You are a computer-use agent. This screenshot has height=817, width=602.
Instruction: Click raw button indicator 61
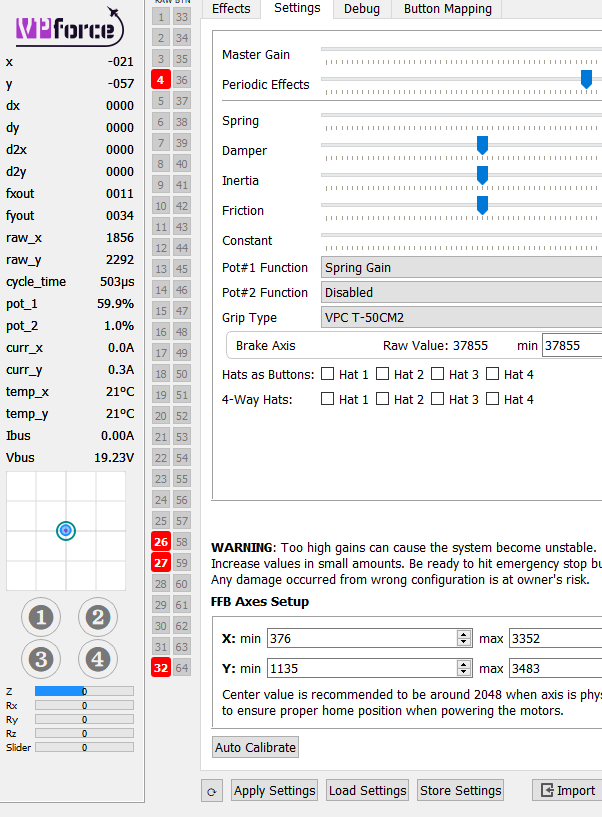182,605
